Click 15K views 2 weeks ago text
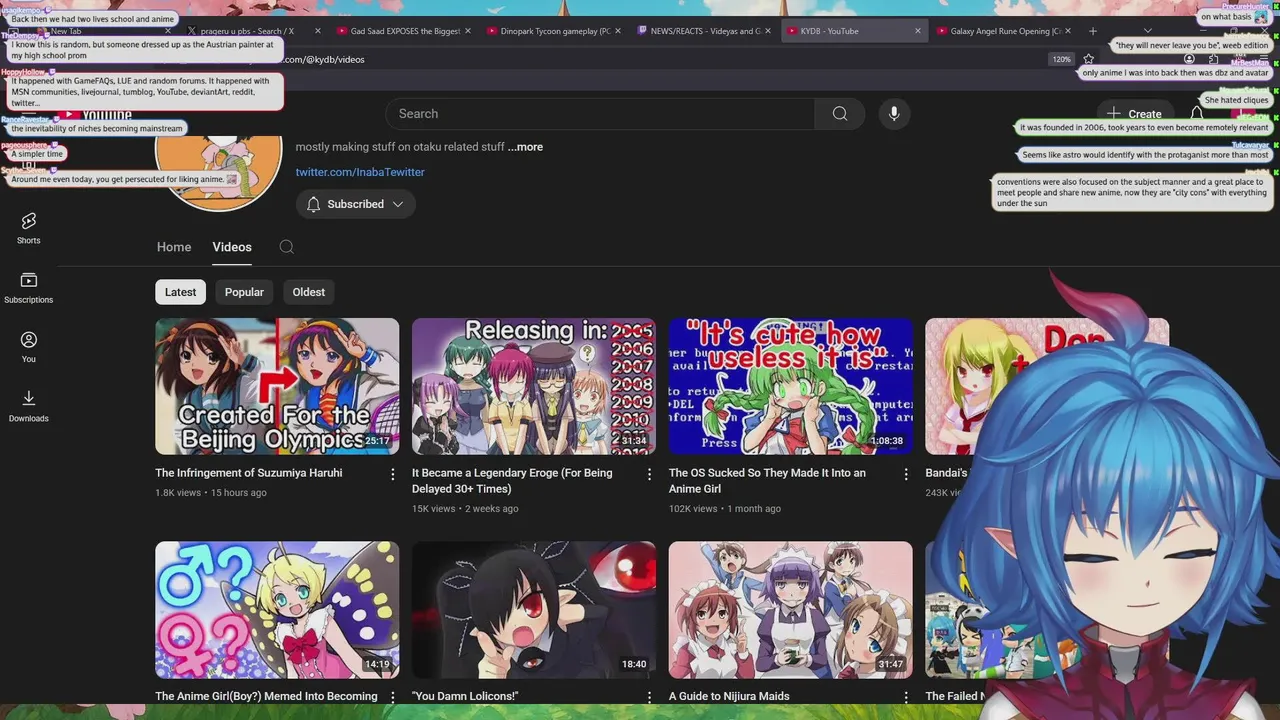 pyautogui.click(x=465, y=509)
